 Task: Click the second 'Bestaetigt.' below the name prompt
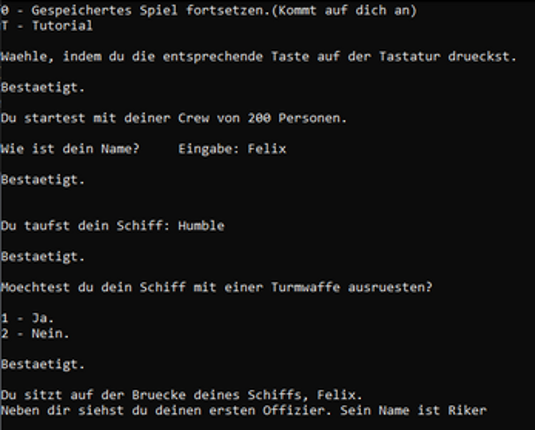(43, 180)
